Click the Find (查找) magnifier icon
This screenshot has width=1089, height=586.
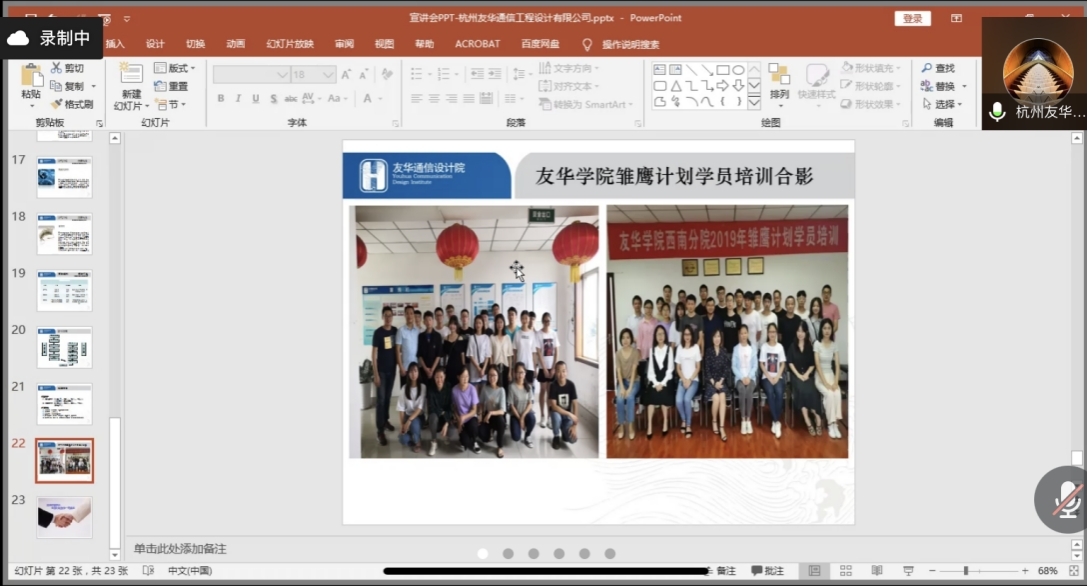926,68
